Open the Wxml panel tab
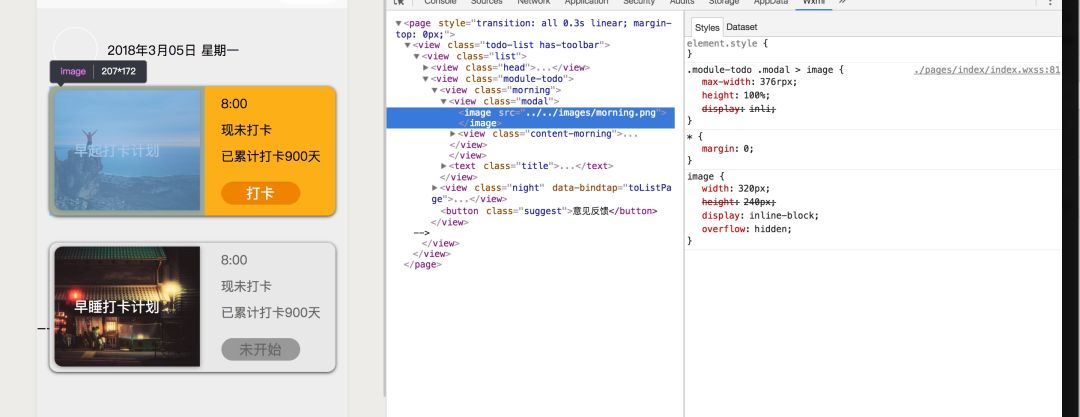This screenshot has width=1080, height=417. pyautogui.click(x=813, y=3)
